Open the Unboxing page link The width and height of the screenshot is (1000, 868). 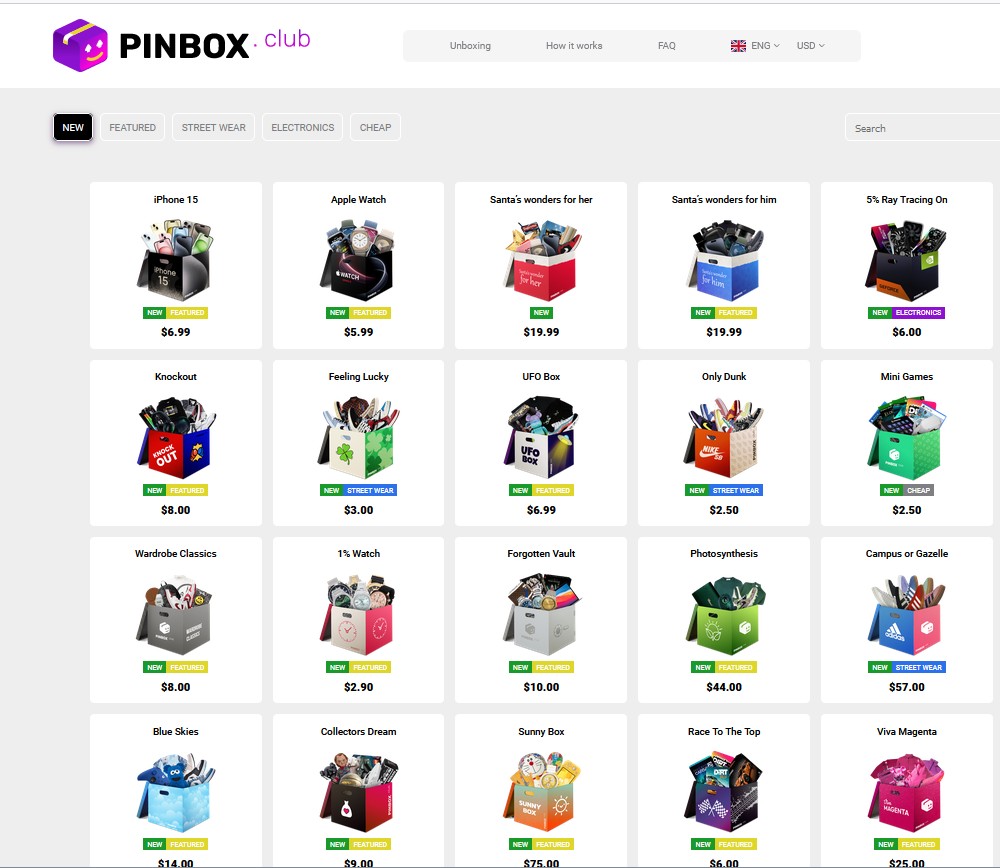click(x=470, y=46)
